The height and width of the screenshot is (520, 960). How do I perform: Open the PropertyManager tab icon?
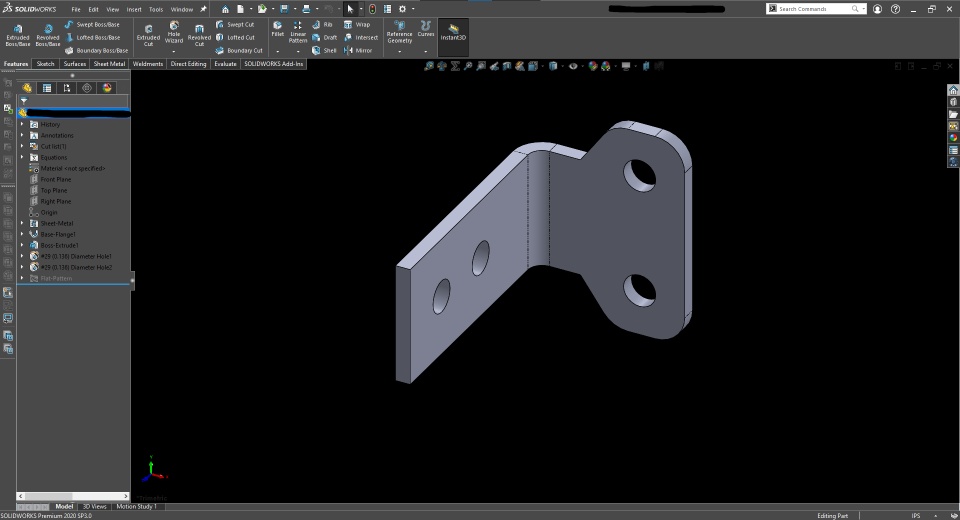47,88
